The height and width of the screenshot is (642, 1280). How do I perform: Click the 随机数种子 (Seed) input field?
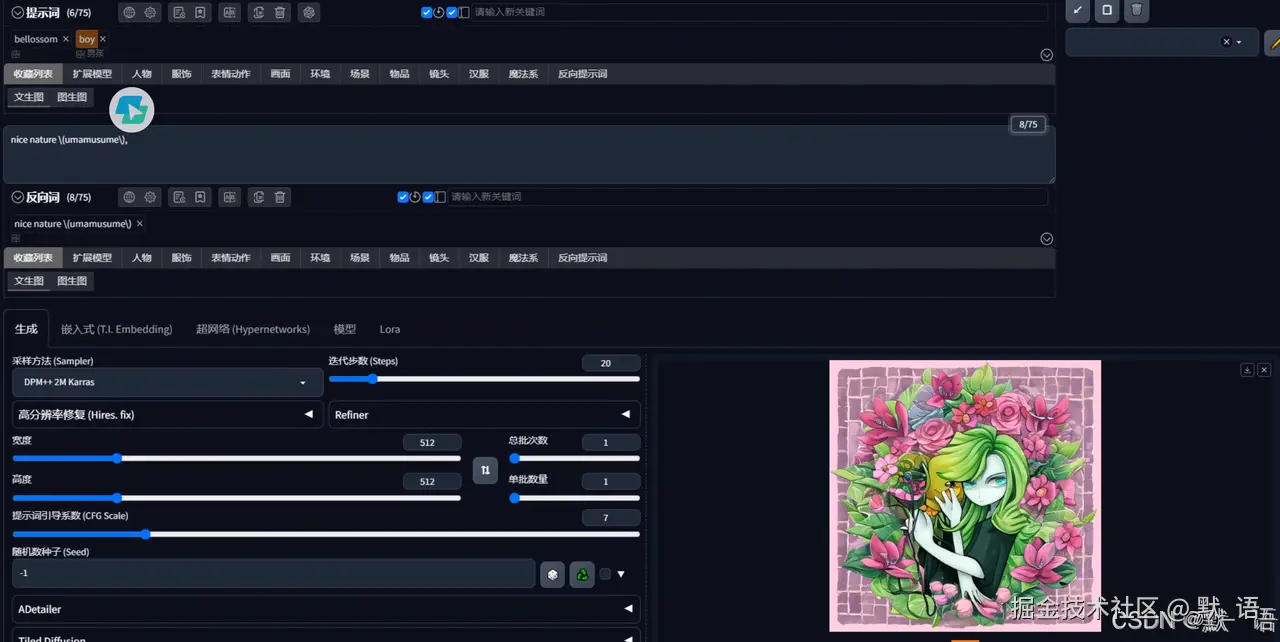274,573
